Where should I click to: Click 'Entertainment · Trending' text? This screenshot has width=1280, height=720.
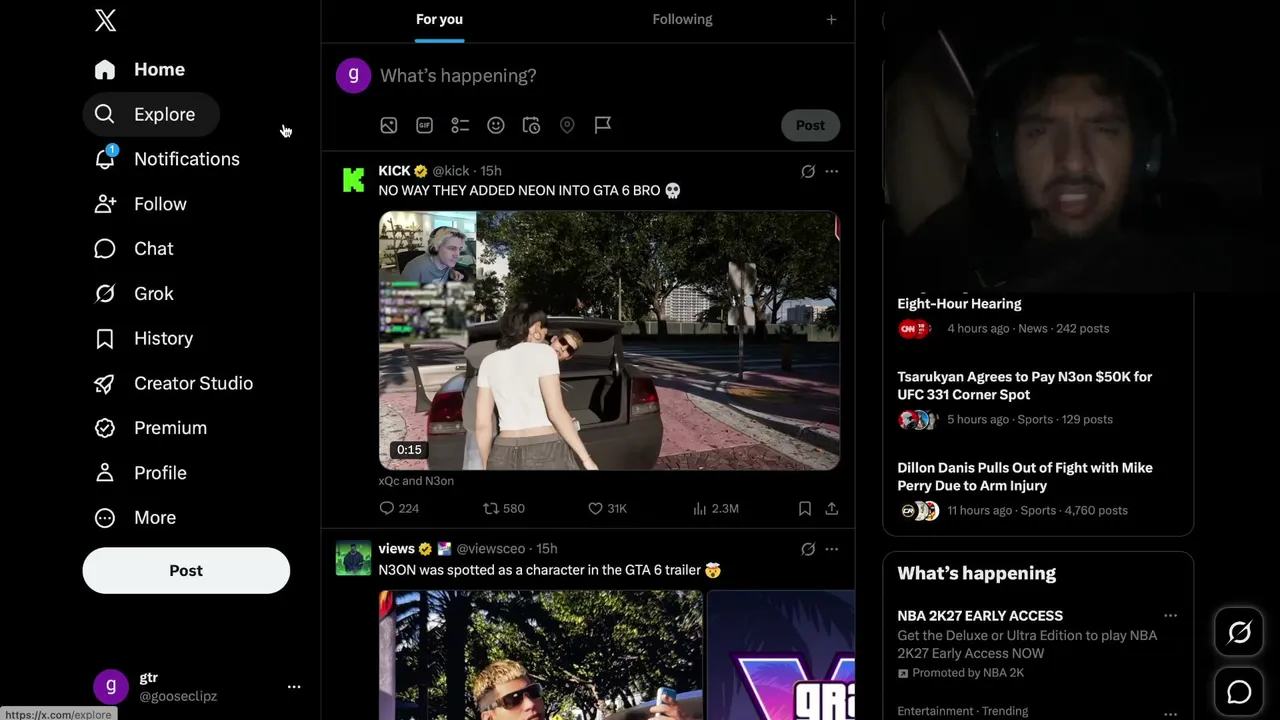pyautogui.click(x=962, y=711)
